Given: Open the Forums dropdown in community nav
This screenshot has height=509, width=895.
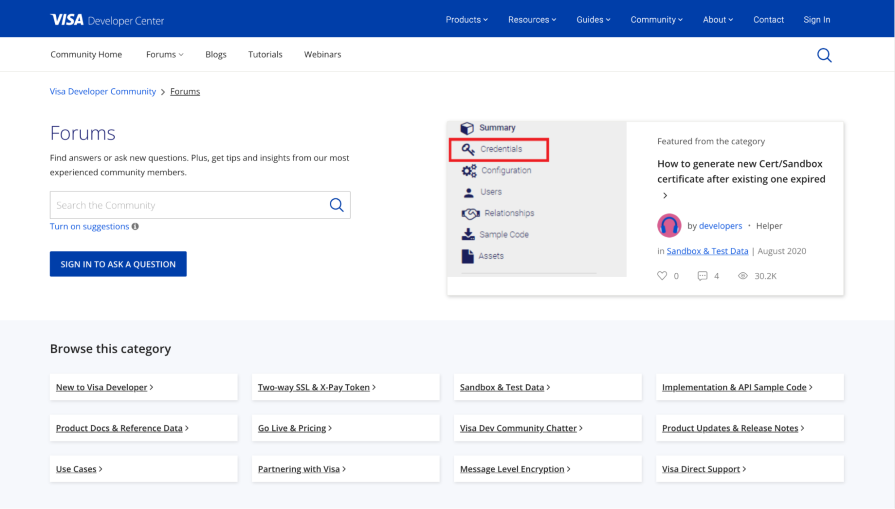Looking at the screenshot, I should click(x=165, y=54).
